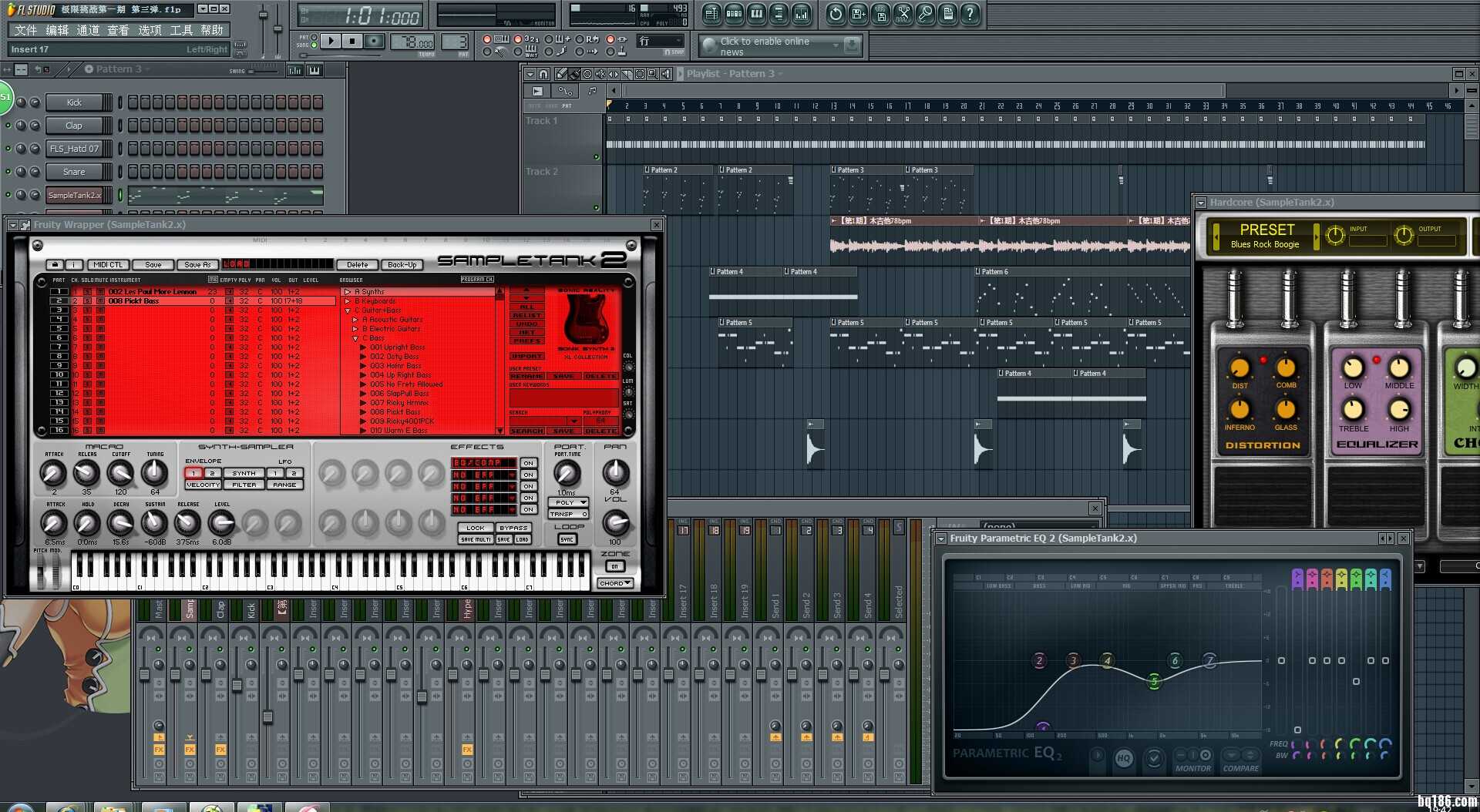Screen dimensions: 1480x812
Task: Select Song mode radio button
Action: point(314,45)
